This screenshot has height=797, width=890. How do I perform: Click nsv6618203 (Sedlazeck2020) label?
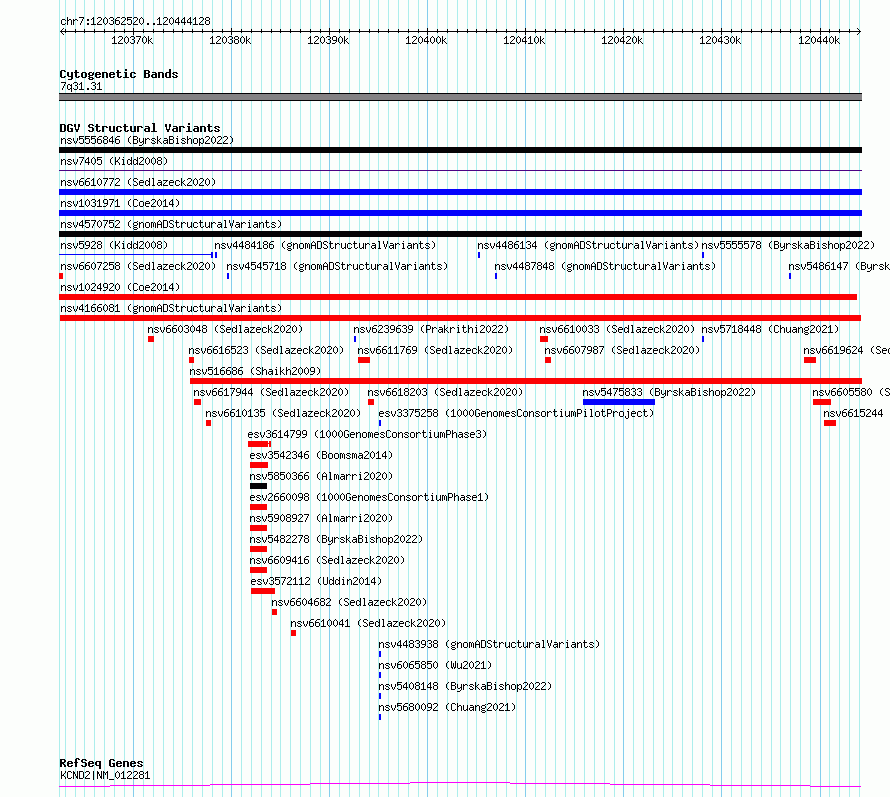pos(446,392)
